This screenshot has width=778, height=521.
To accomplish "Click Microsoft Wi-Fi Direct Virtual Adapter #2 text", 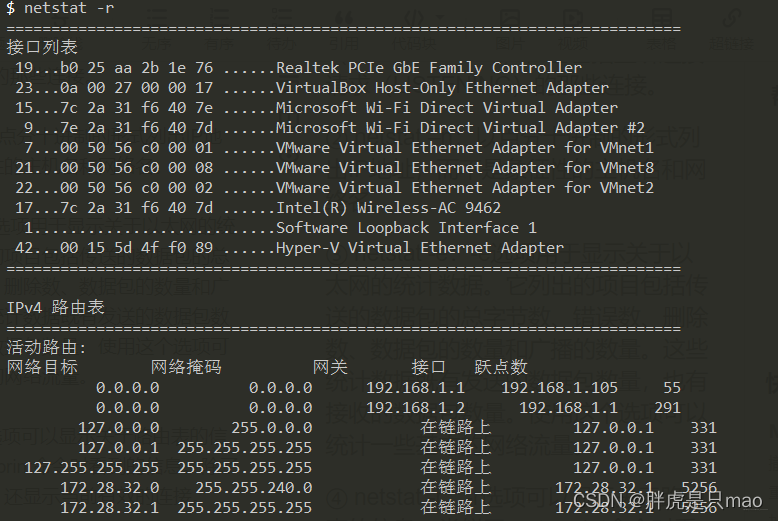I will [460, 128].
